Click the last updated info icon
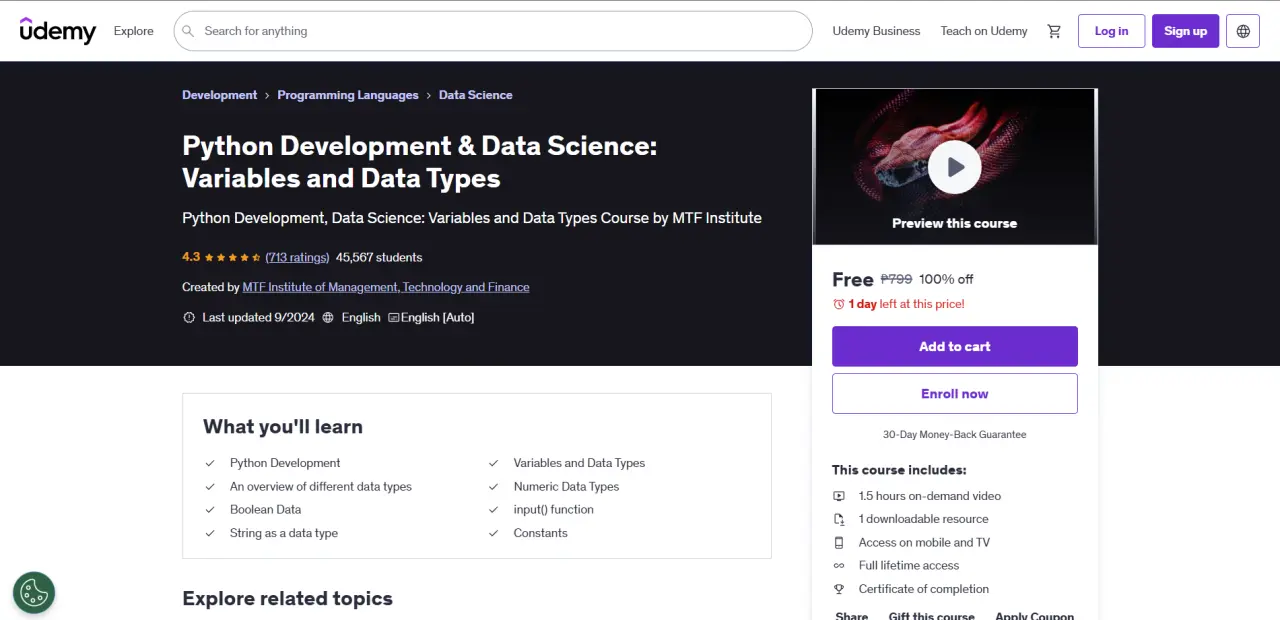The image size is (1280, 620). pyautogui.click(x=189, y=317)
